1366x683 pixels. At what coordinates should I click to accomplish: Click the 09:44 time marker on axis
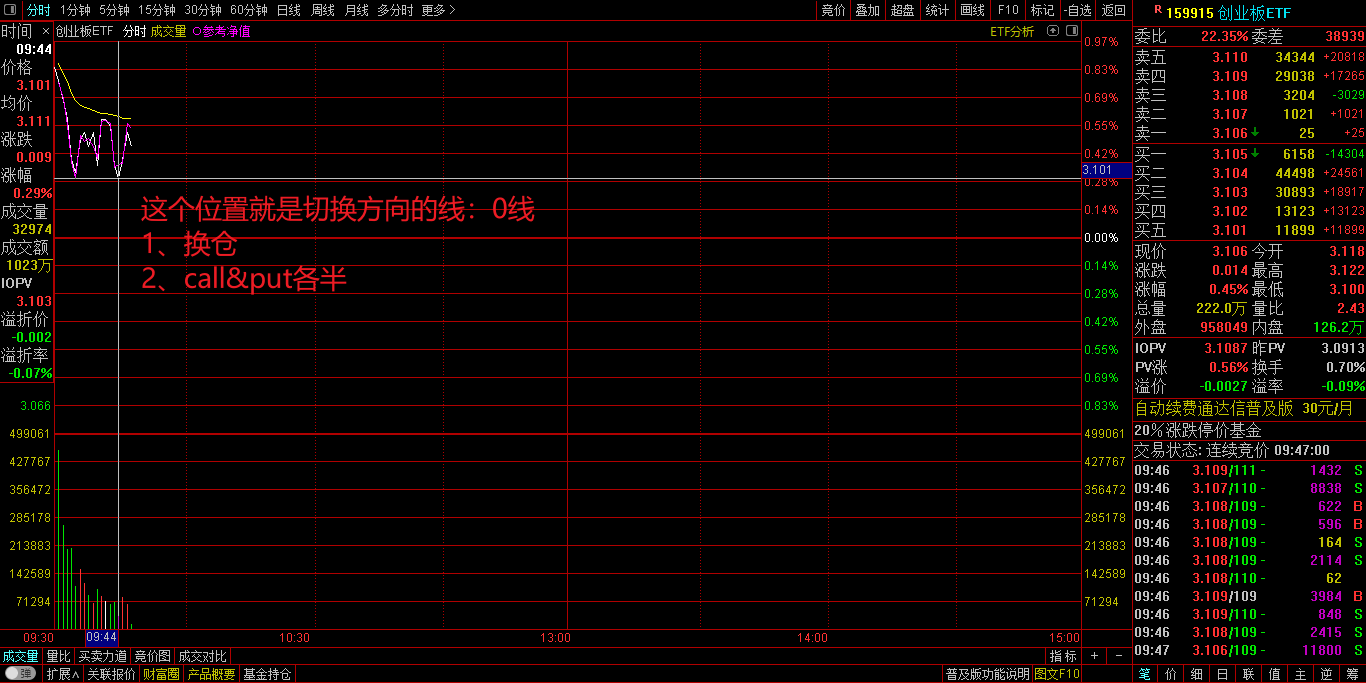(101, 637)
